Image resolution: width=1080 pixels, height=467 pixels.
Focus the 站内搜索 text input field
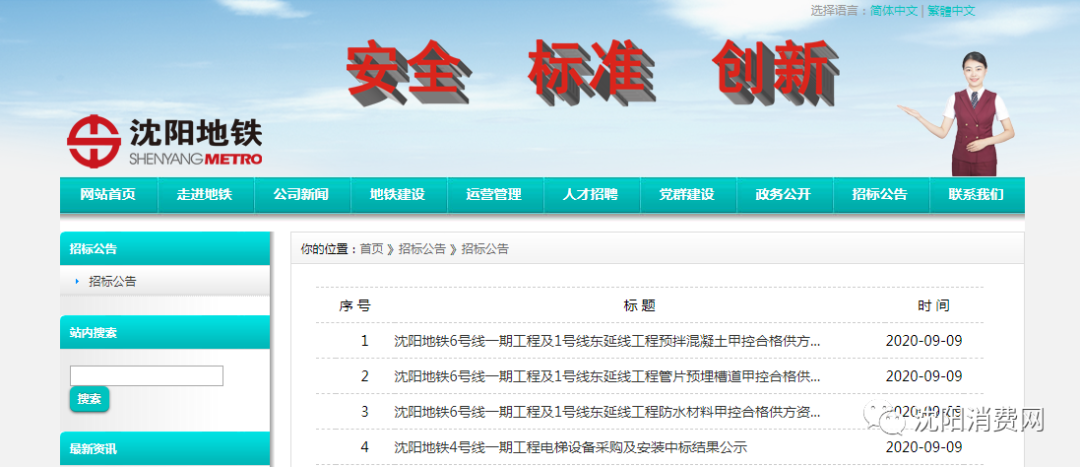146,376
